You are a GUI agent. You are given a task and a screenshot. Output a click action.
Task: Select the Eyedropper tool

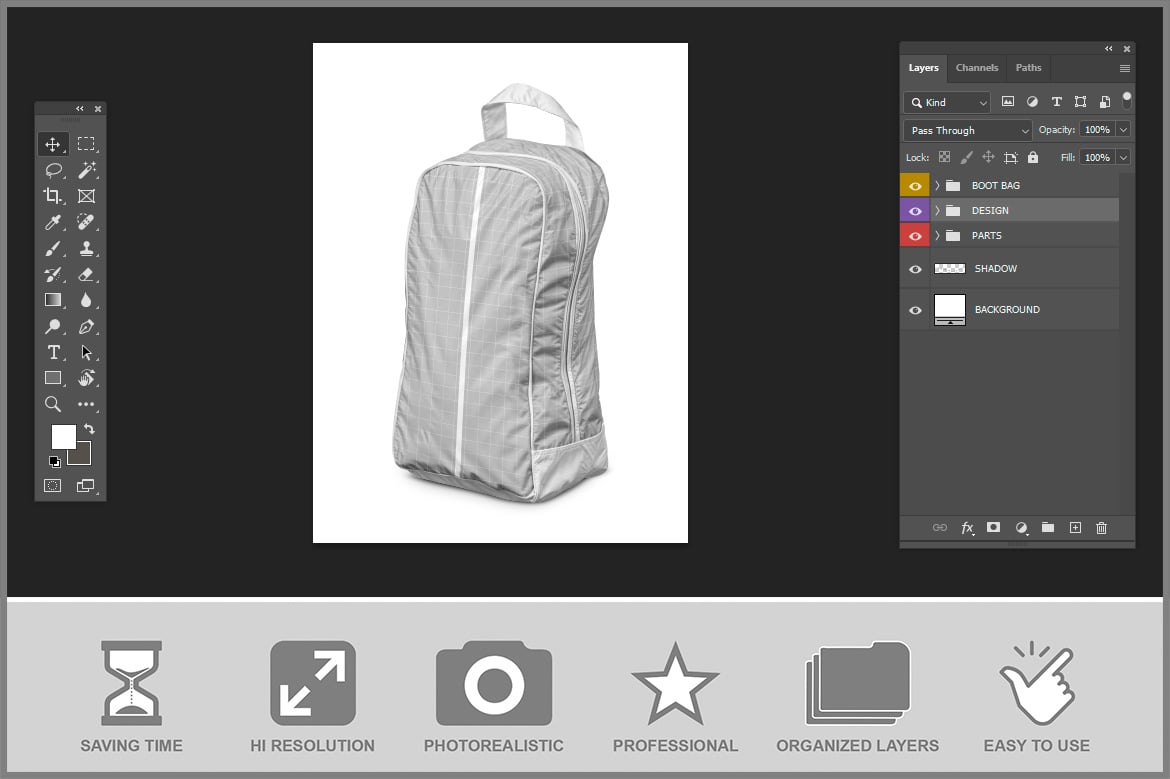tap(52, 222)
